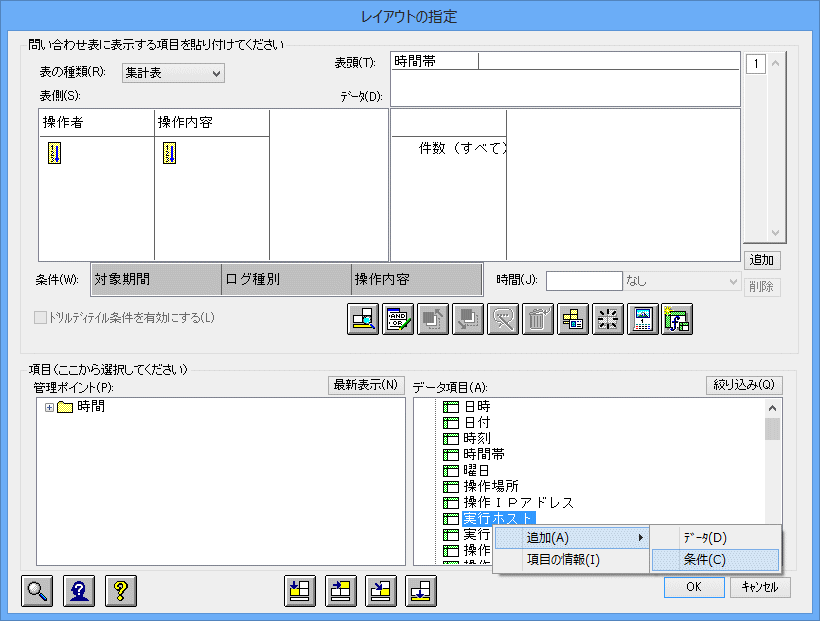Click the calendar period settings icon

[642, 319]
